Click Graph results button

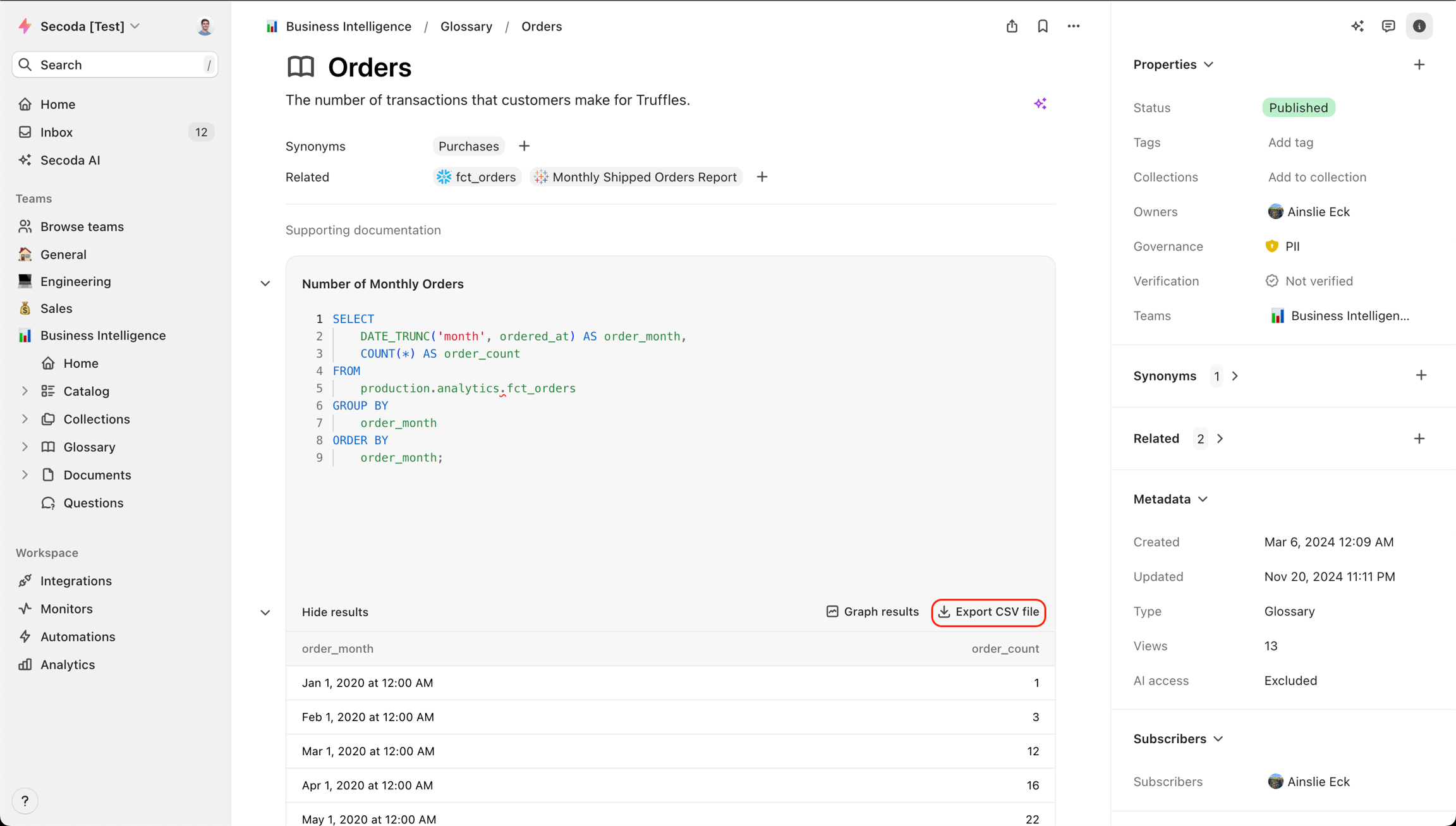click(872, 612)
